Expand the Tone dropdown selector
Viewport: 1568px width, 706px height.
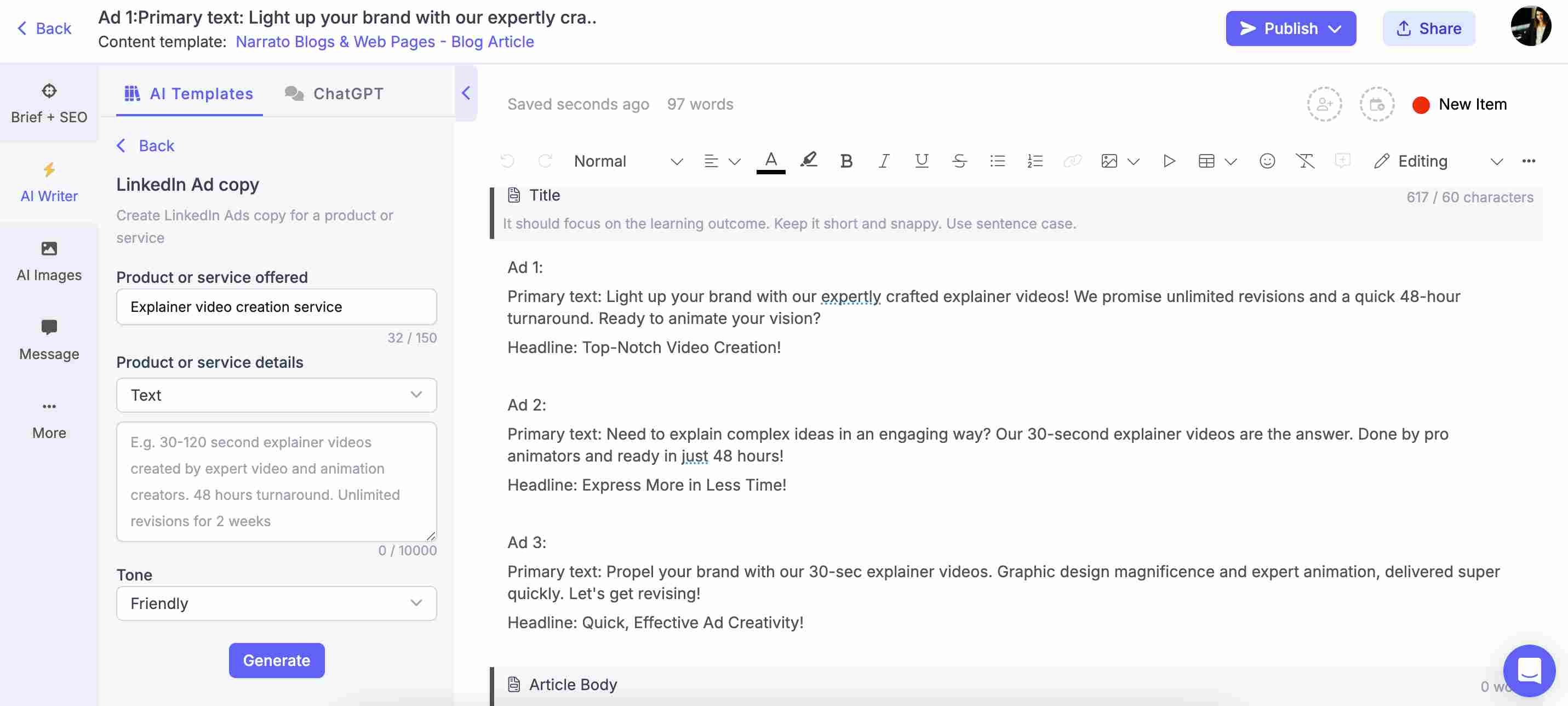pos(277,603)
